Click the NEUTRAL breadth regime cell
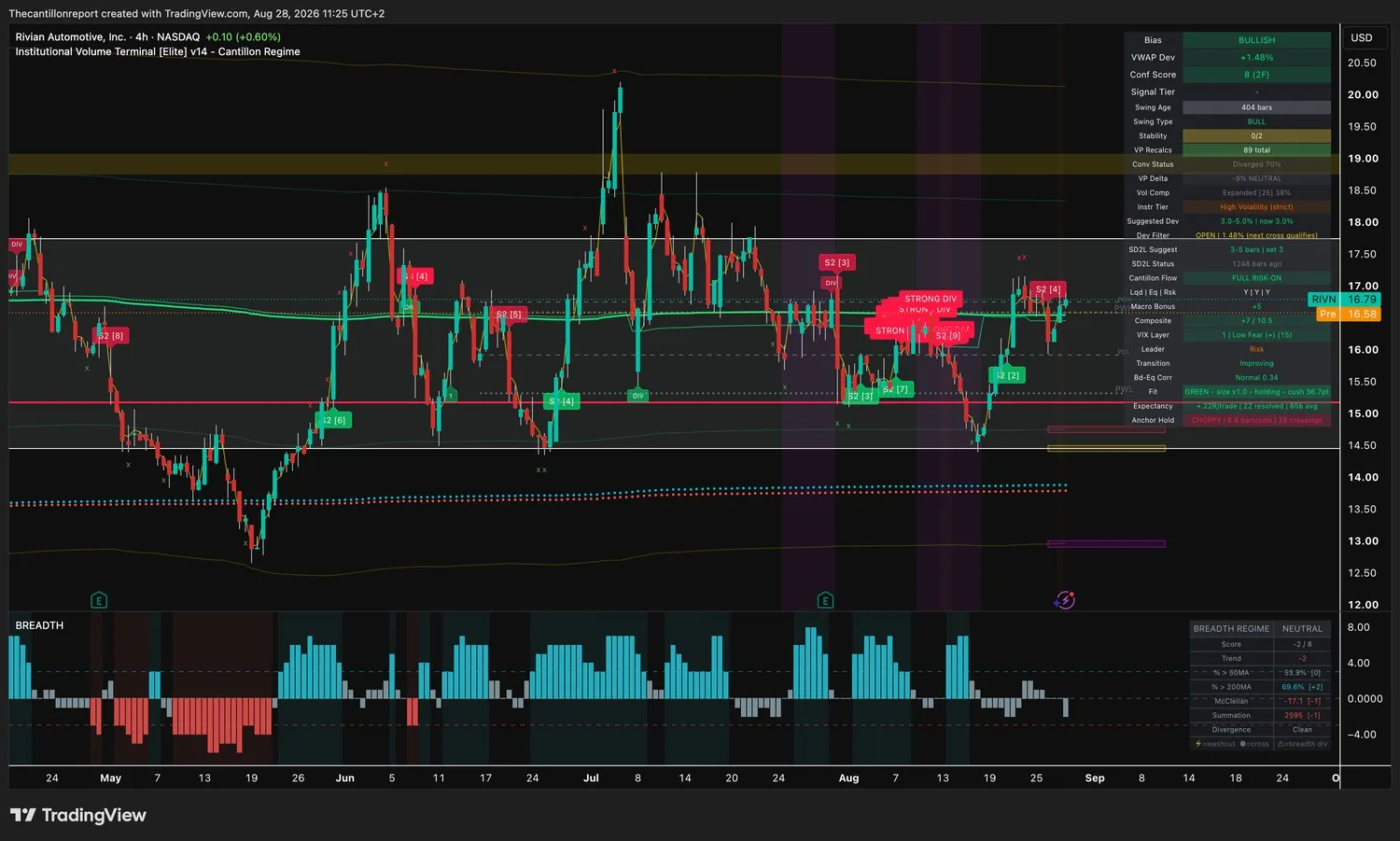This screenshot has height=841, width=1400. tap(1302, 628)
